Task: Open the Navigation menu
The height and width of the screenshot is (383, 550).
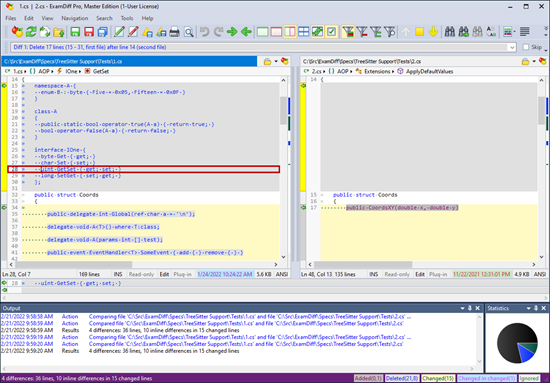Action: click(x=75, y=18)
